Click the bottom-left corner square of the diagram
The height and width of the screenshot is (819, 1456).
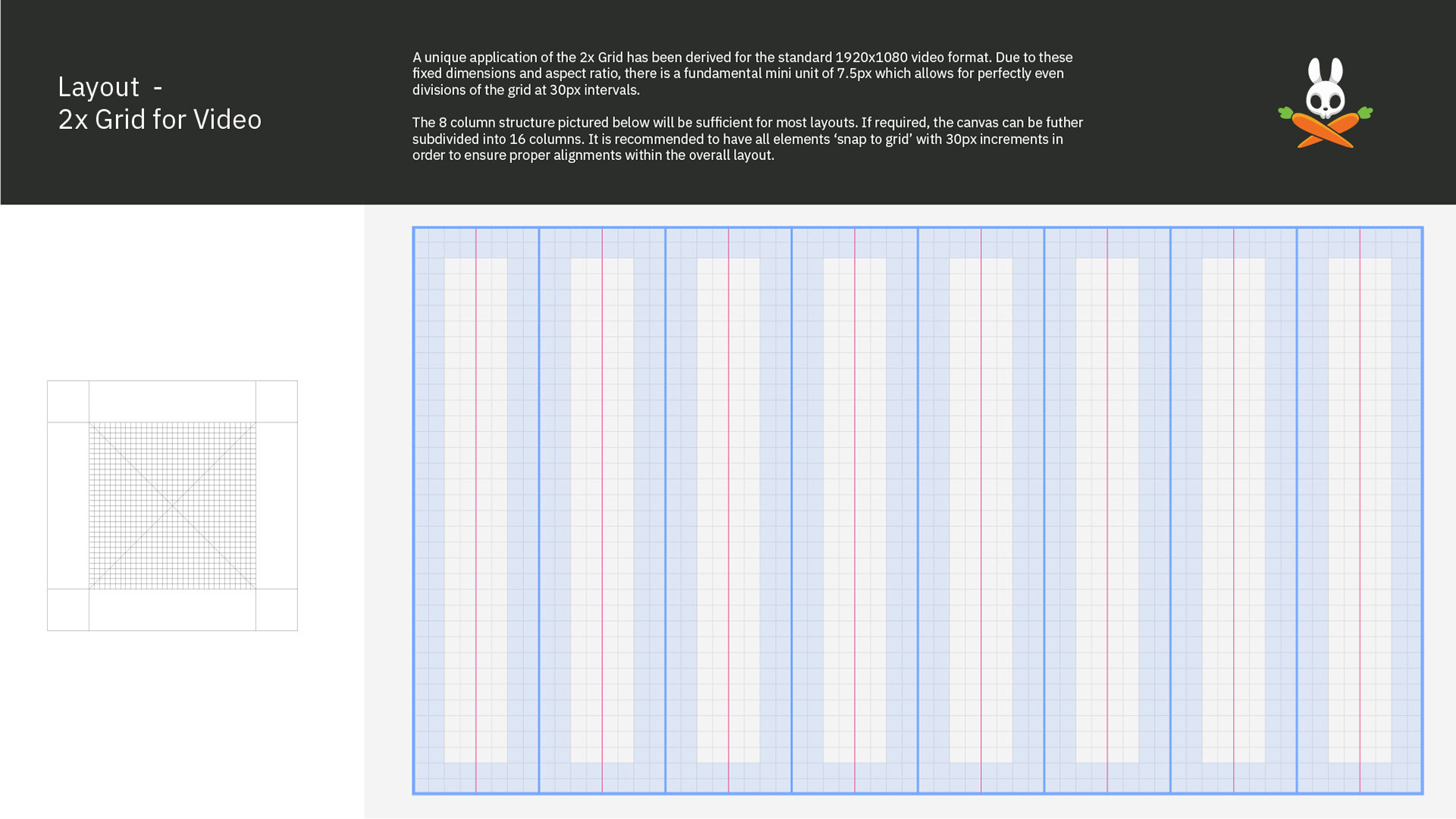pos(68,610)
